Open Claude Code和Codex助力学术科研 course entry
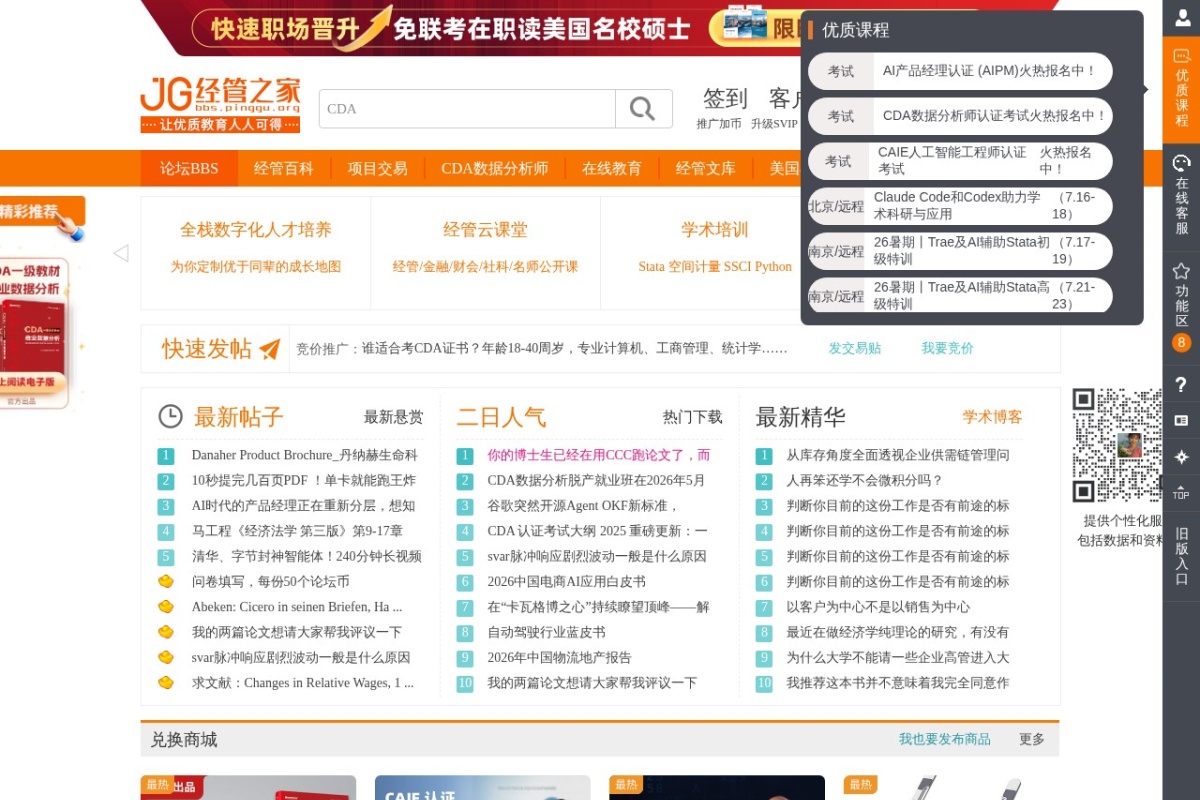This screenshot has height=800, width=1200. tap(960, 206)
